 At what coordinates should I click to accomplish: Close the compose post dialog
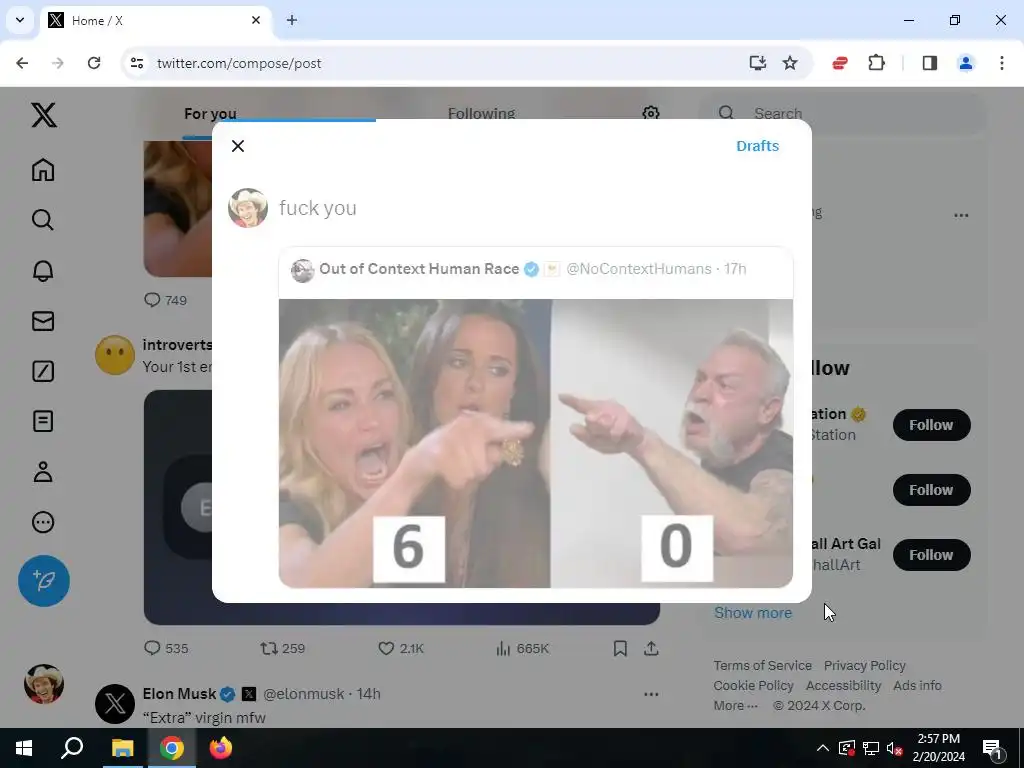(x=238, y=146)
